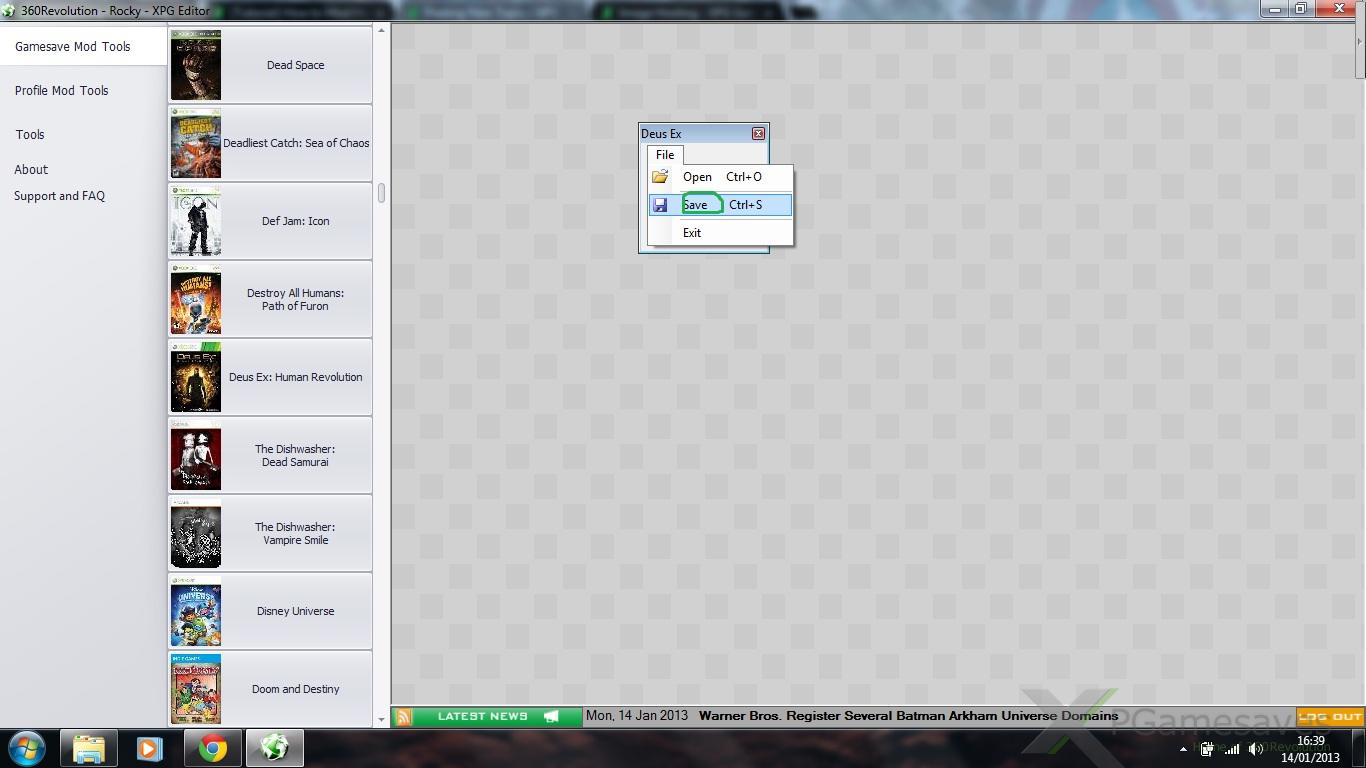Launch the media player taskbar icon
The height and width of the screenshot is (768, 1366).
click(150, 748)
